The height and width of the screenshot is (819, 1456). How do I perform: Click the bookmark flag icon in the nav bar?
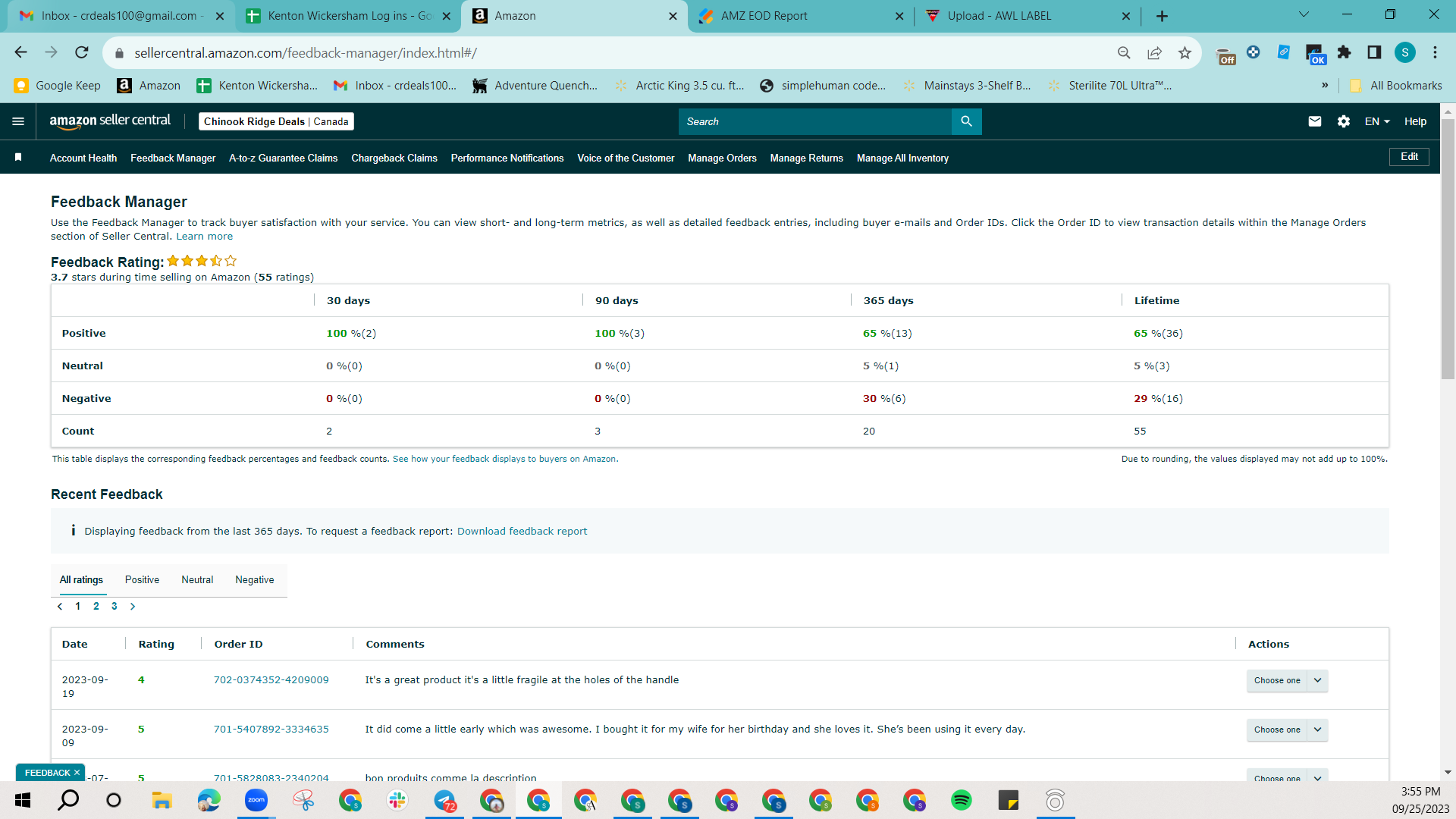coord(18,157)
